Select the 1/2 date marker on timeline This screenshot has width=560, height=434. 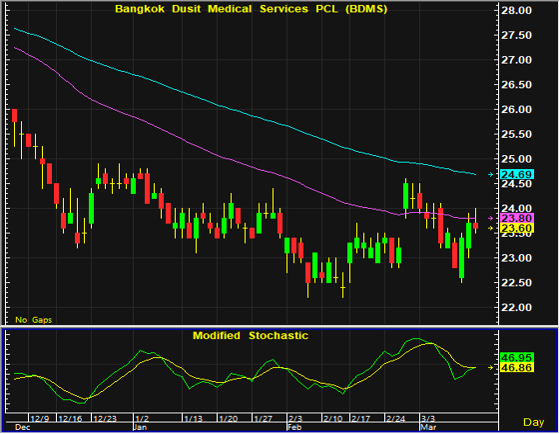142,418
